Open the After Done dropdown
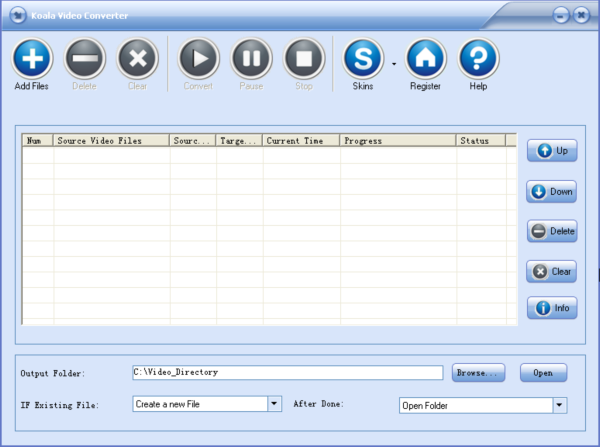 click(560, 405)
